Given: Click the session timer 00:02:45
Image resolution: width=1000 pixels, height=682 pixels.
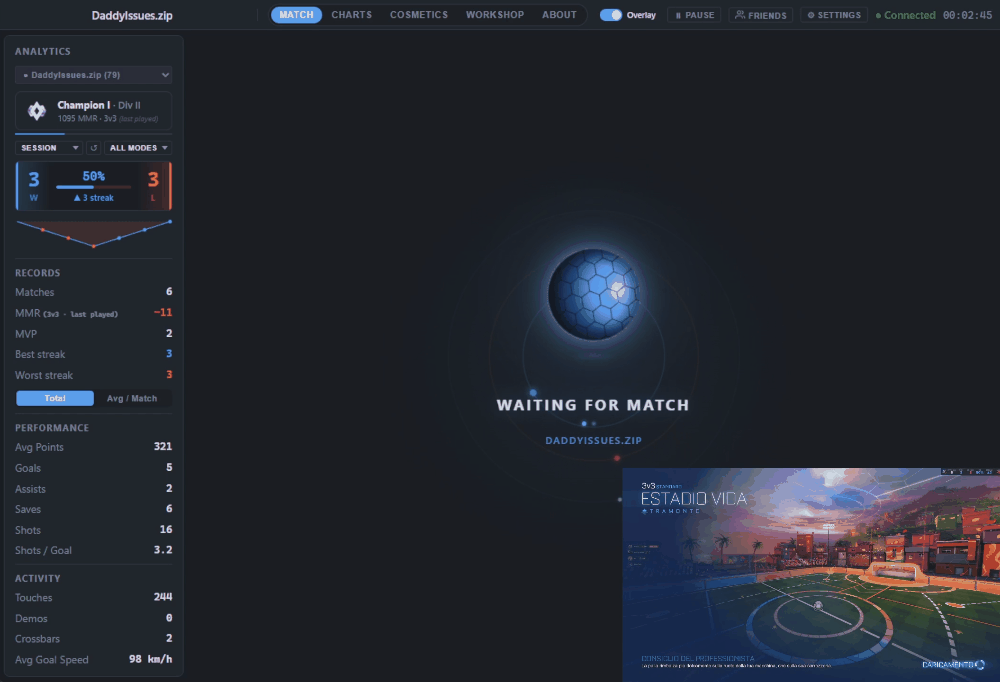Looking at the screenshot, I should point(967,15).
